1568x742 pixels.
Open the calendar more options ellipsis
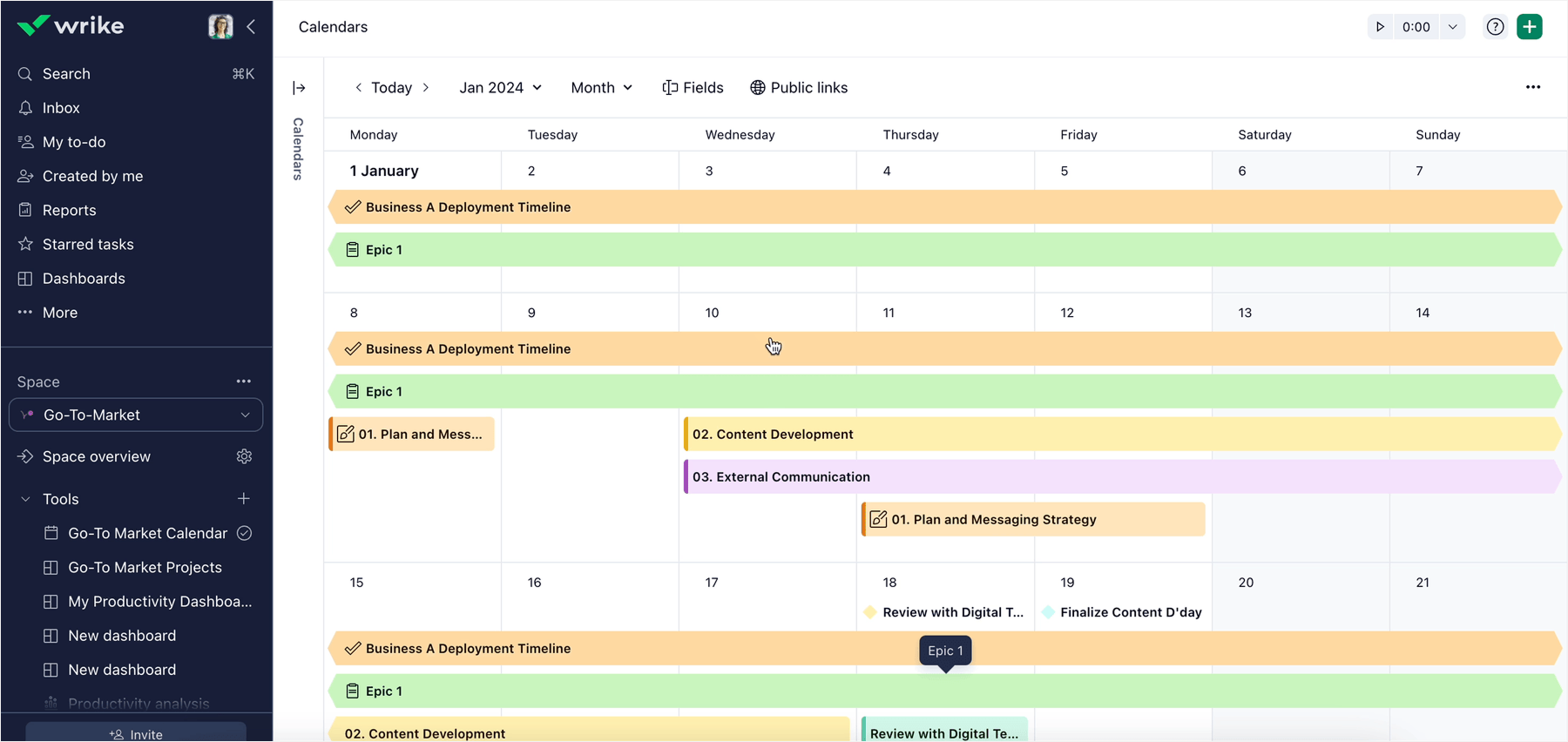pyautogui.click(x=1533, y=87)
